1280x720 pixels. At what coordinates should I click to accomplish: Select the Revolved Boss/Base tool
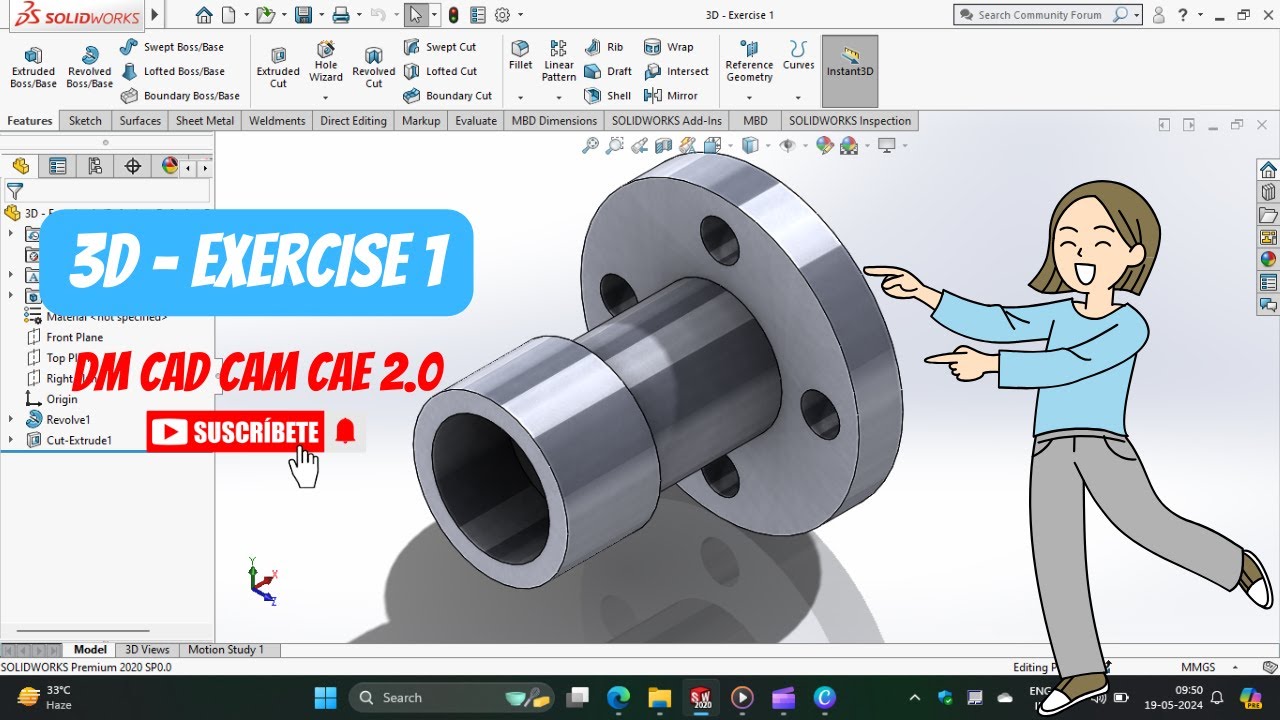tap(90, 67)
